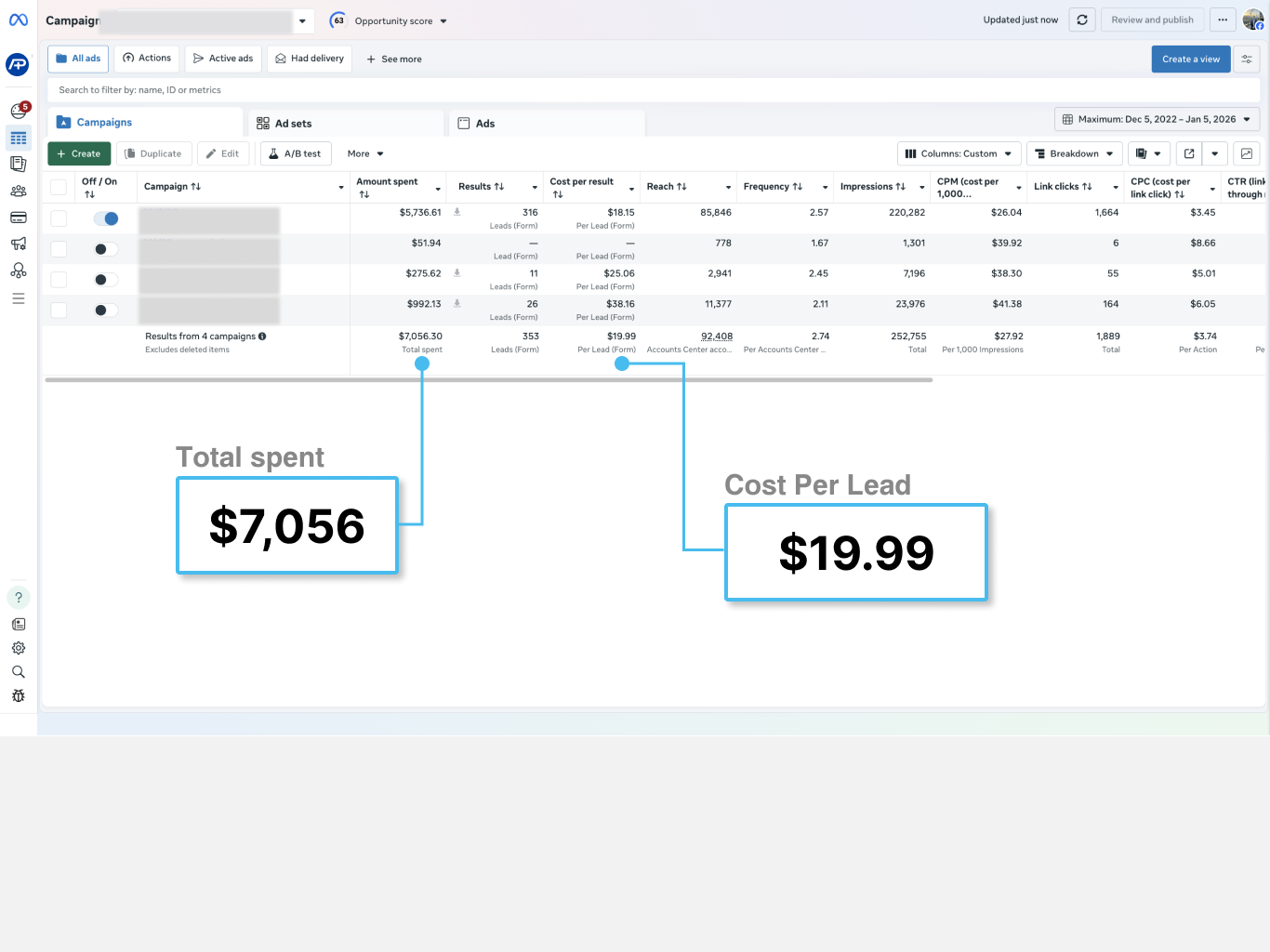Open settings gear in left sidebar
This screenshot has width=1270, height=952.
pyautogui.click(x=19, y=648)
